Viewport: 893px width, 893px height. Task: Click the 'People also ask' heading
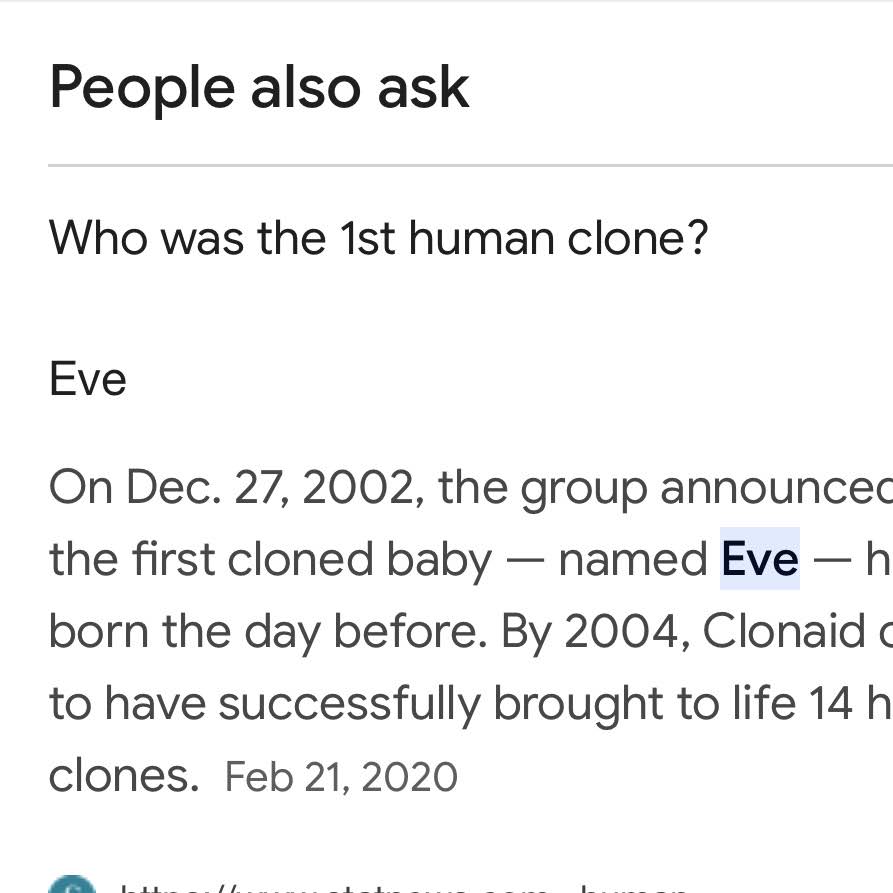[x=259, y=87]
